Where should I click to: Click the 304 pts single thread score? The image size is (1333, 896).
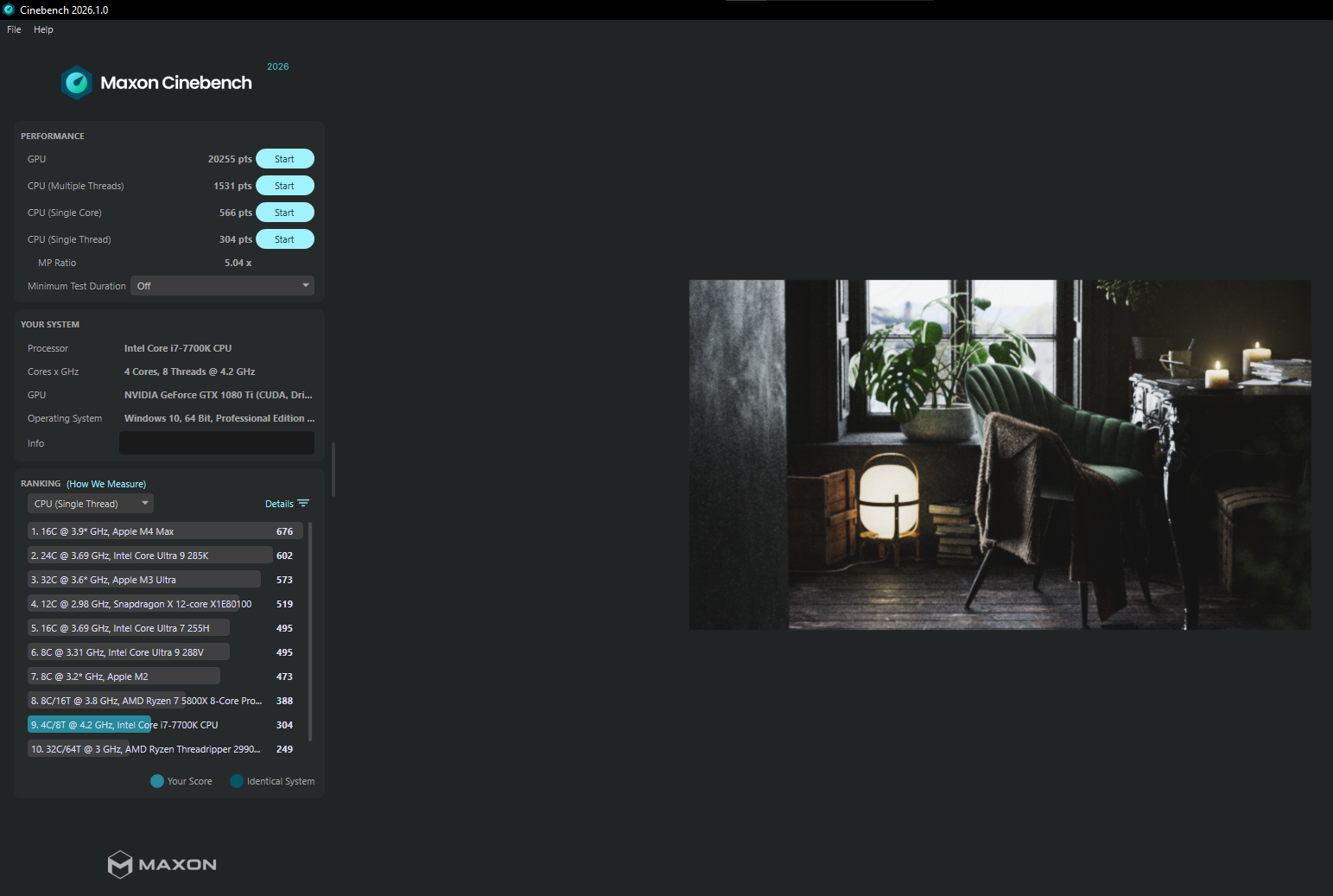[x=236, y=239]
